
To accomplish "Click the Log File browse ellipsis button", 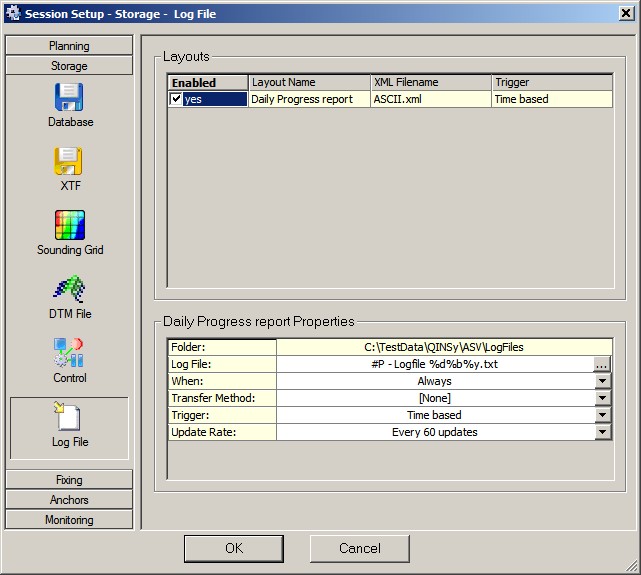I will 601,365.
